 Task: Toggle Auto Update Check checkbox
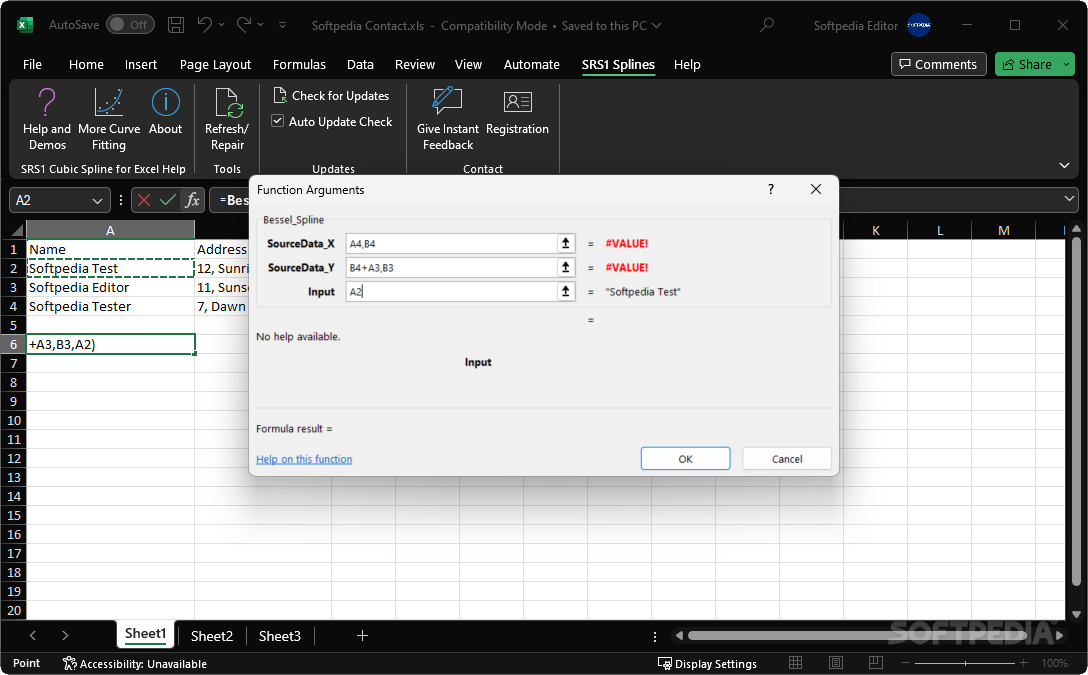click(x=278, y=121)
